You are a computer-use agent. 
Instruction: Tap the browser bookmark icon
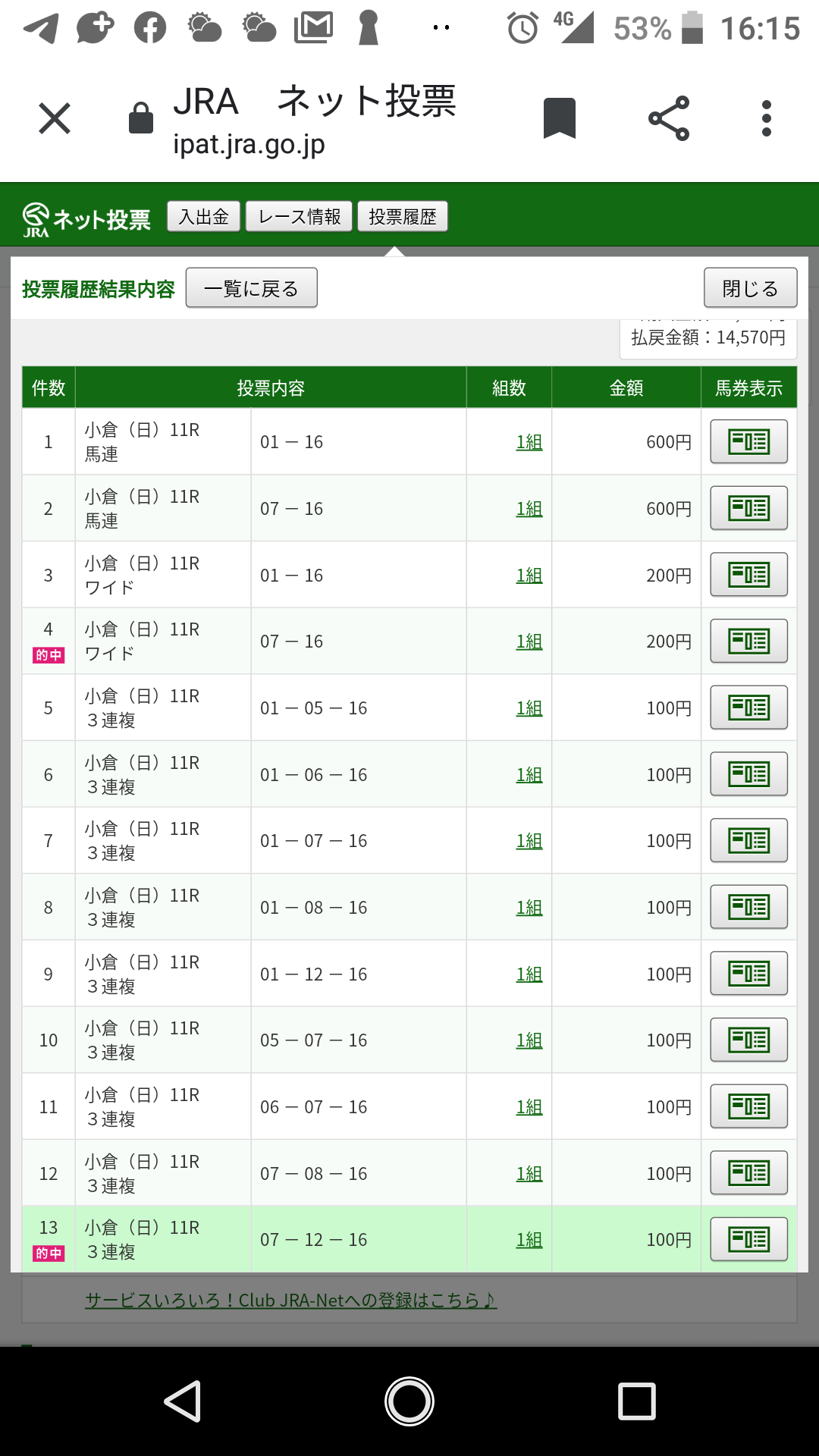(x=560, y=119)
